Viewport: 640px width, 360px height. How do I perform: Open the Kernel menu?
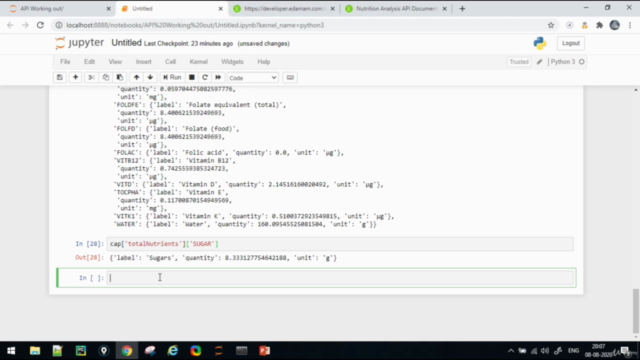(x=199, y=62)
